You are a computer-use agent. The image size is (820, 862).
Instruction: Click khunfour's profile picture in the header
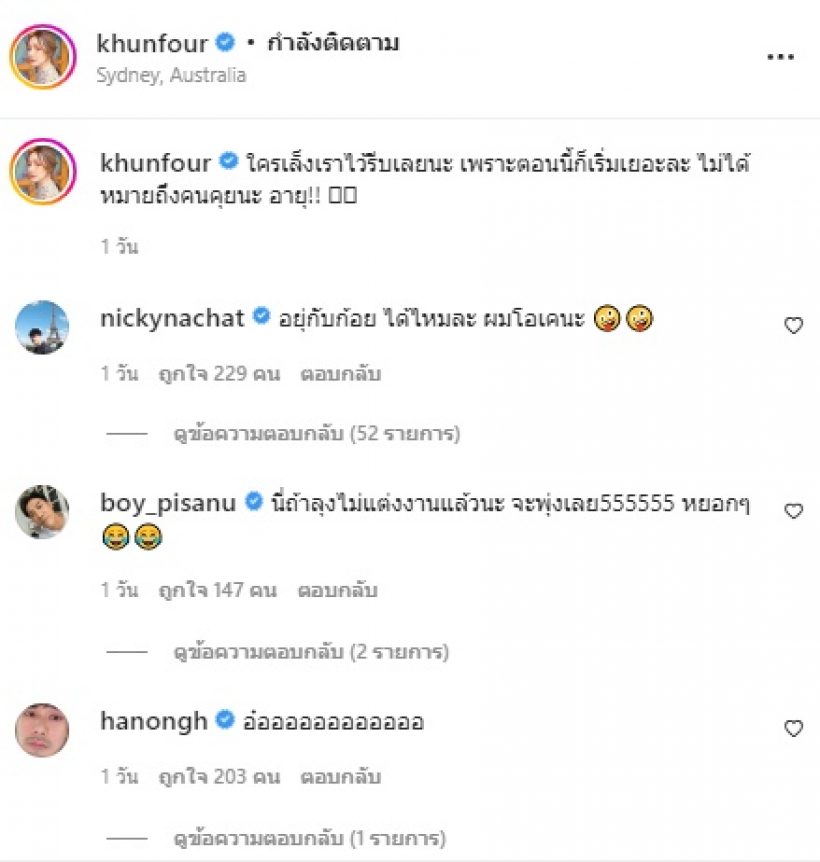(x=42, y=57)
